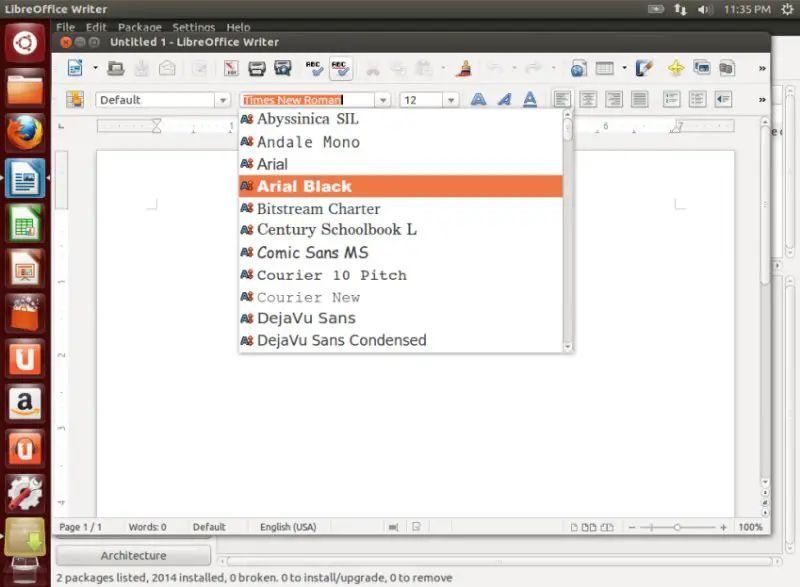Click the Print document icon
Viewport: 800px width, 587px height.
coord(257,68)
